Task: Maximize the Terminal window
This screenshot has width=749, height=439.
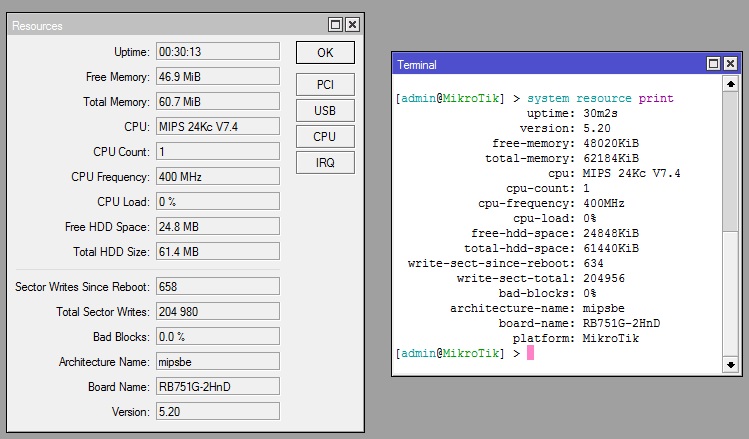Action: pyautogui.click(x=714, y=64)
